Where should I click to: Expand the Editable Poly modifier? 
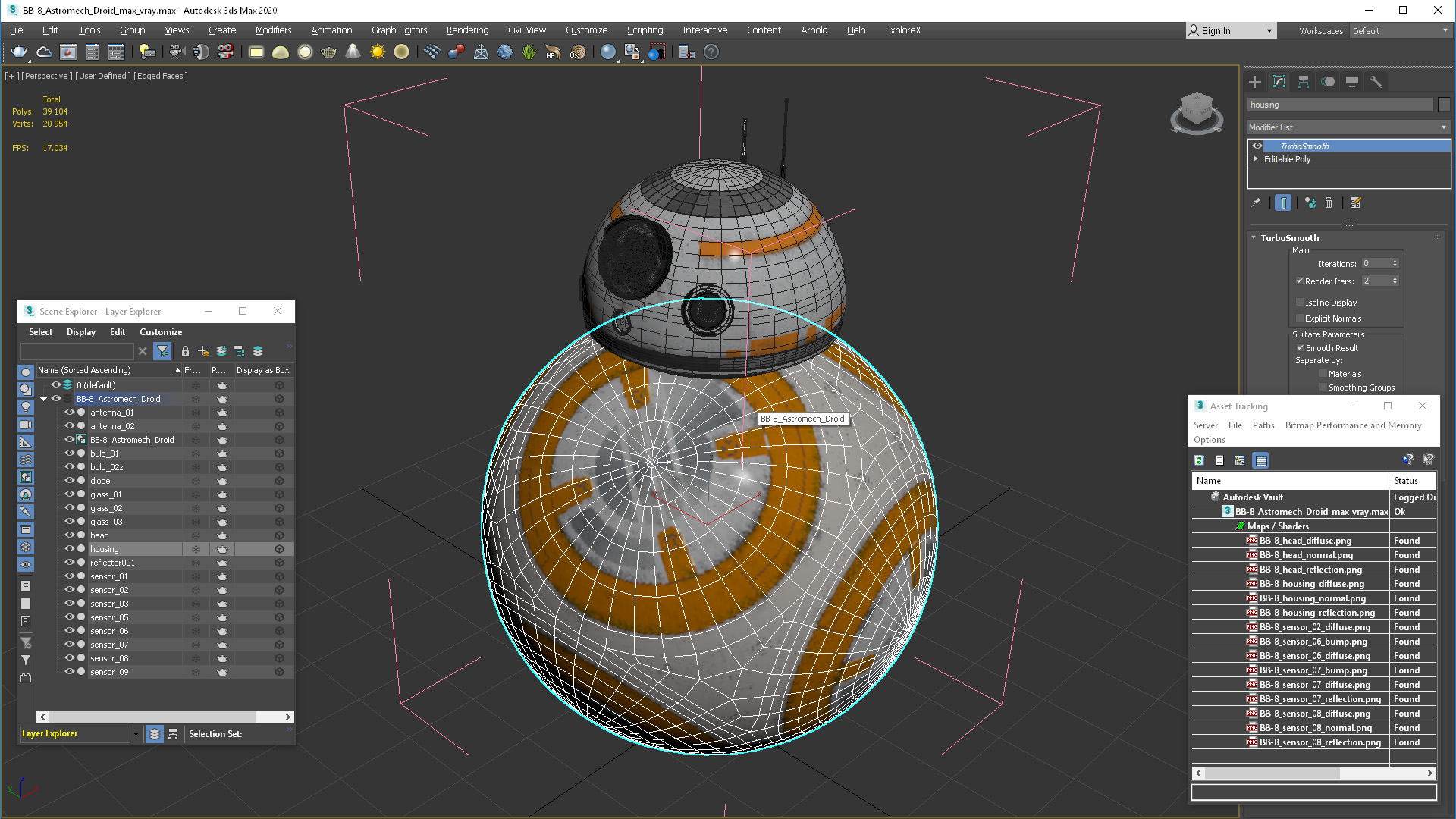(x=1256, y=159)
